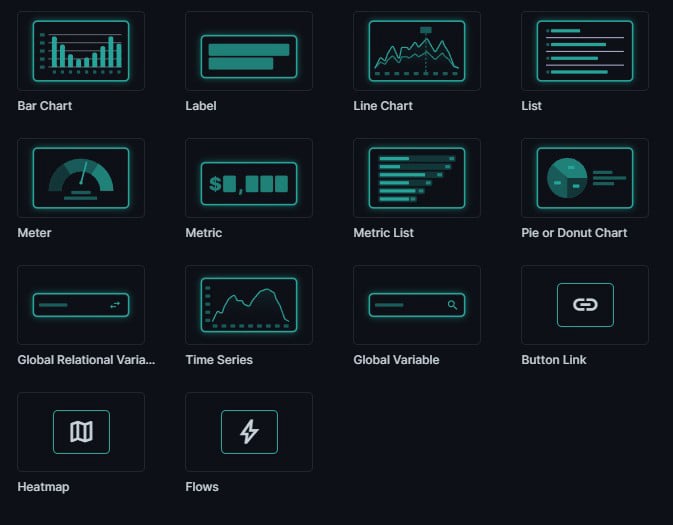
Task: Pick the Meter gauge widget icon
Action: click(81, 178)
